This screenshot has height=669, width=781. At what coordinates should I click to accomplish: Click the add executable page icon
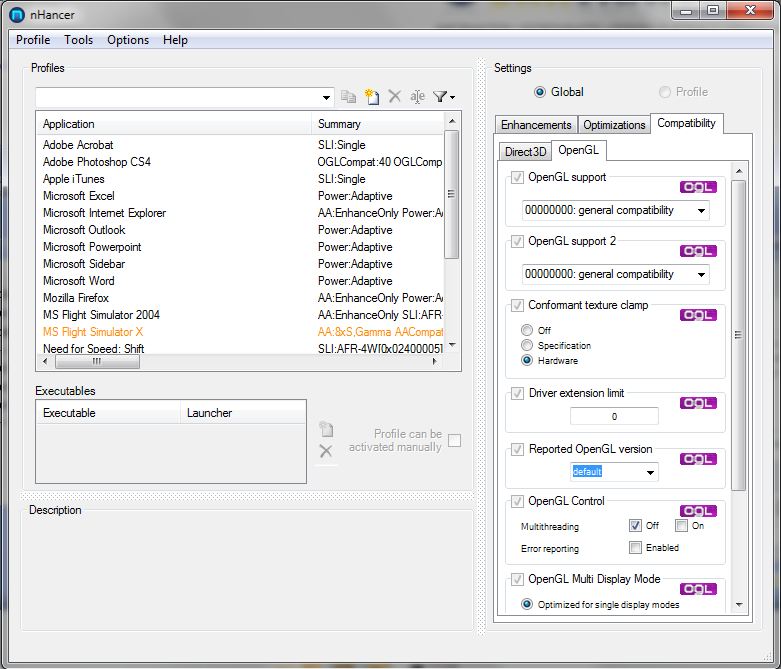325,430
